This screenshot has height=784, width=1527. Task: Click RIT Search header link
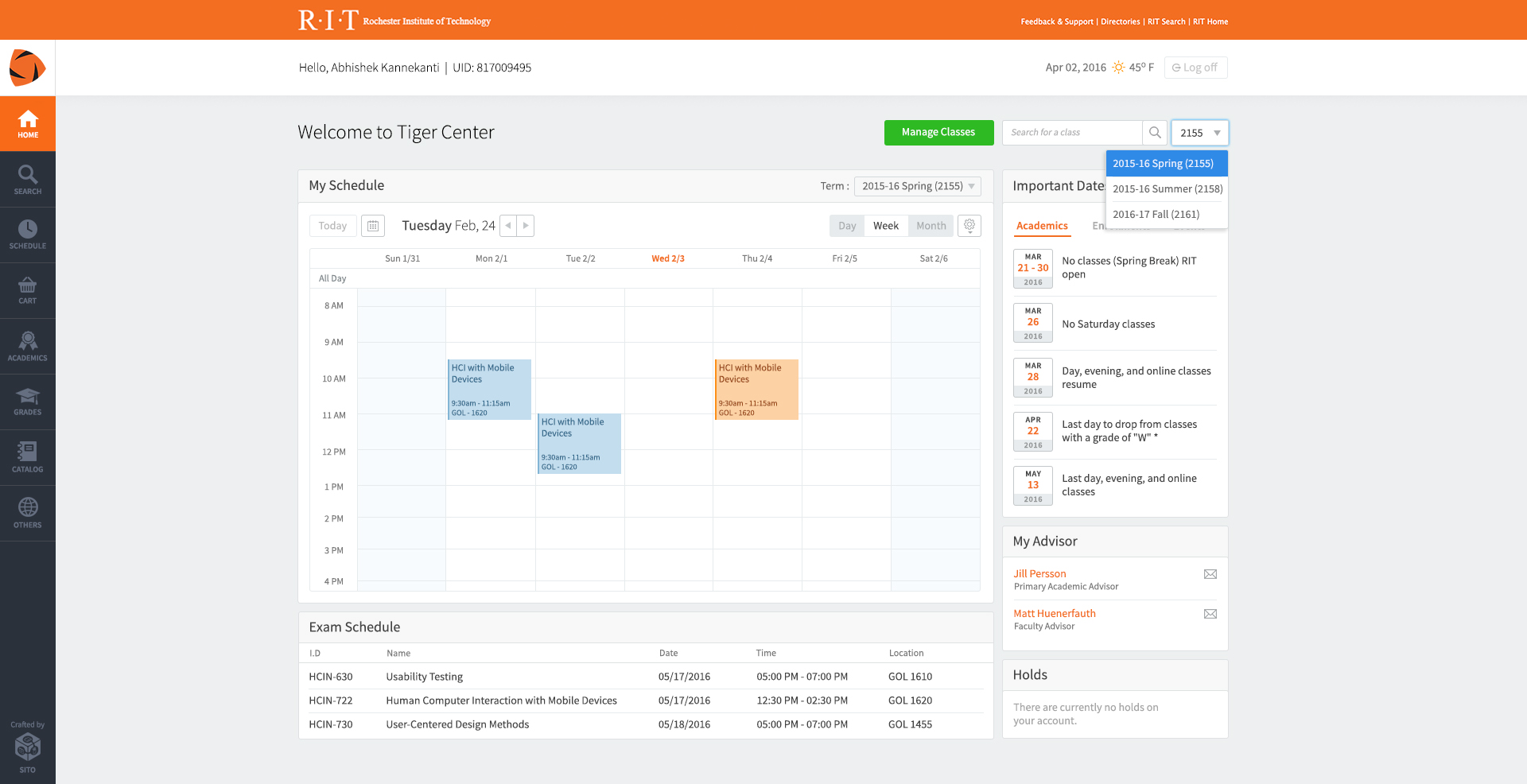(1166, 21)
